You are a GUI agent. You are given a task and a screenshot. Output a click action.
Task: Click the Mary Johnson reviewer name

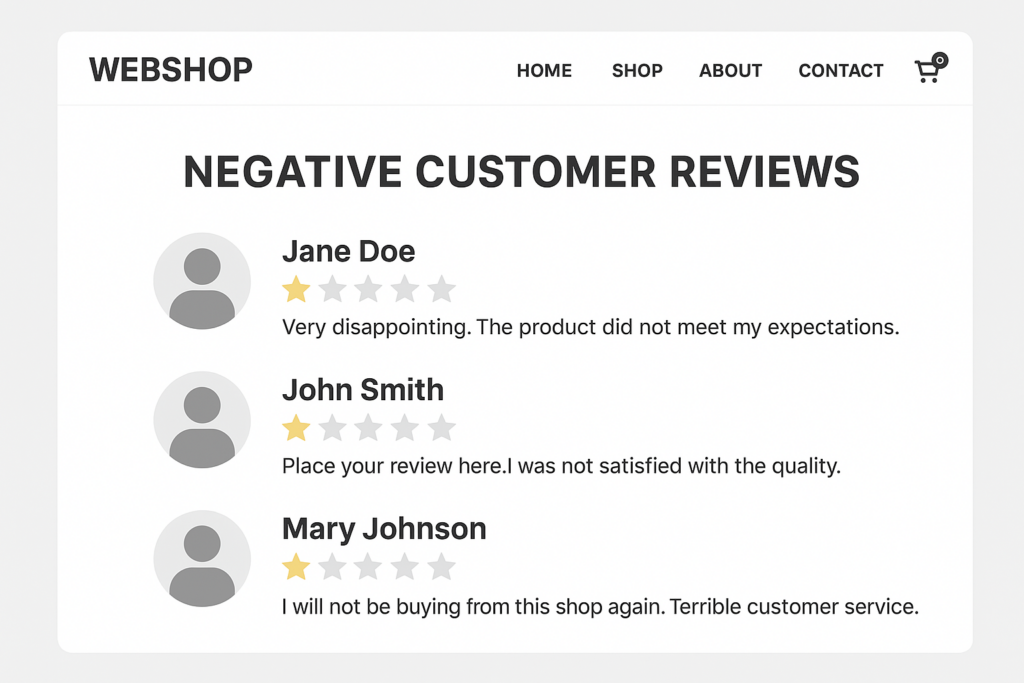pos(384,528)
